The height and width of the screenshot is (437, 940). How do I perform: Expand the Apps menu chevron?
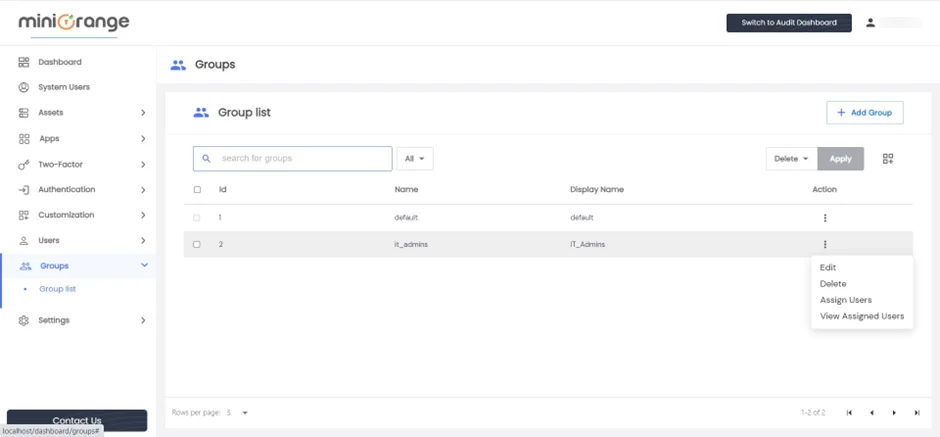point(143,138)
